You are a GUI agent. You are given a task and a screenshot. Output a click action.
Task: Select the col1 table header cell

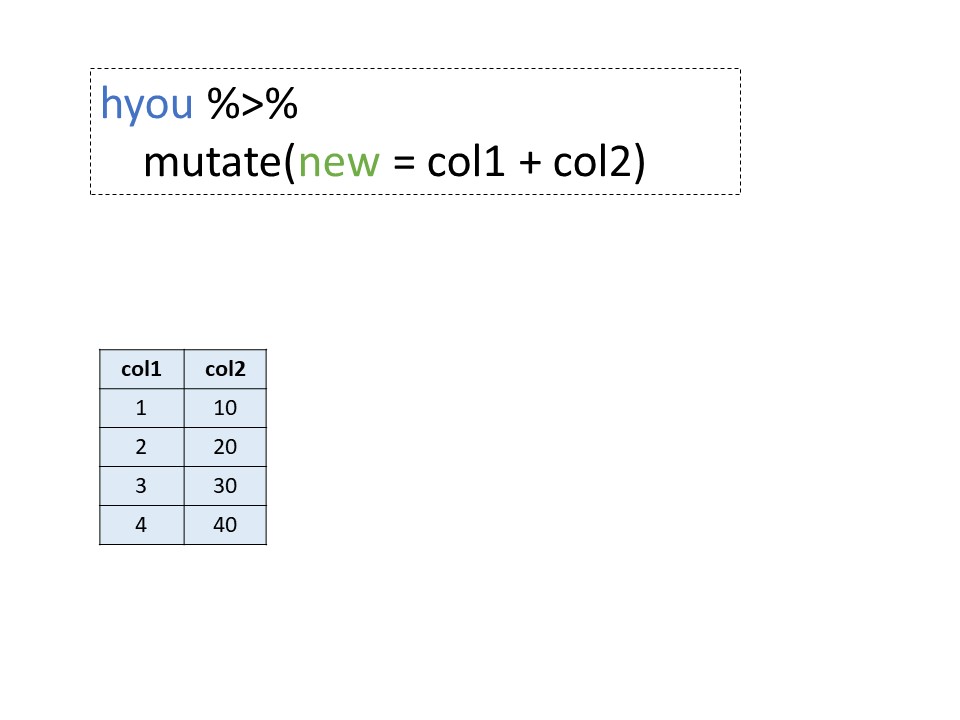tap(142, 369)
